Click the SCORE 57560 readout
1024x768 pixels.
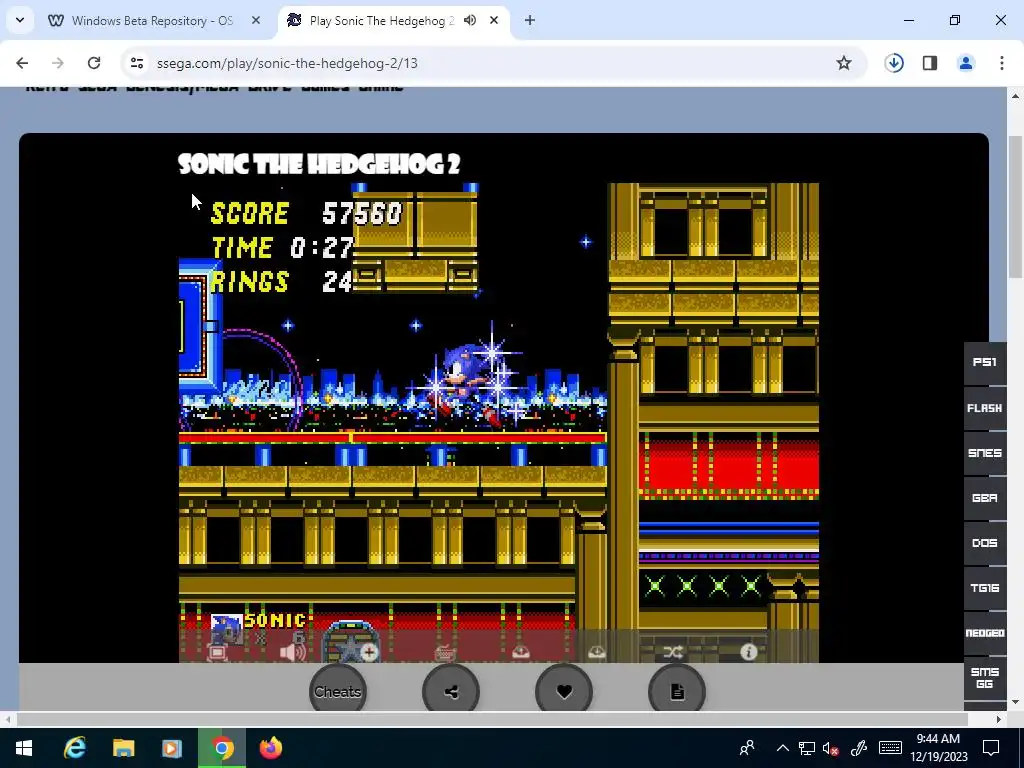pyautogui.click(x=306, y=214)
